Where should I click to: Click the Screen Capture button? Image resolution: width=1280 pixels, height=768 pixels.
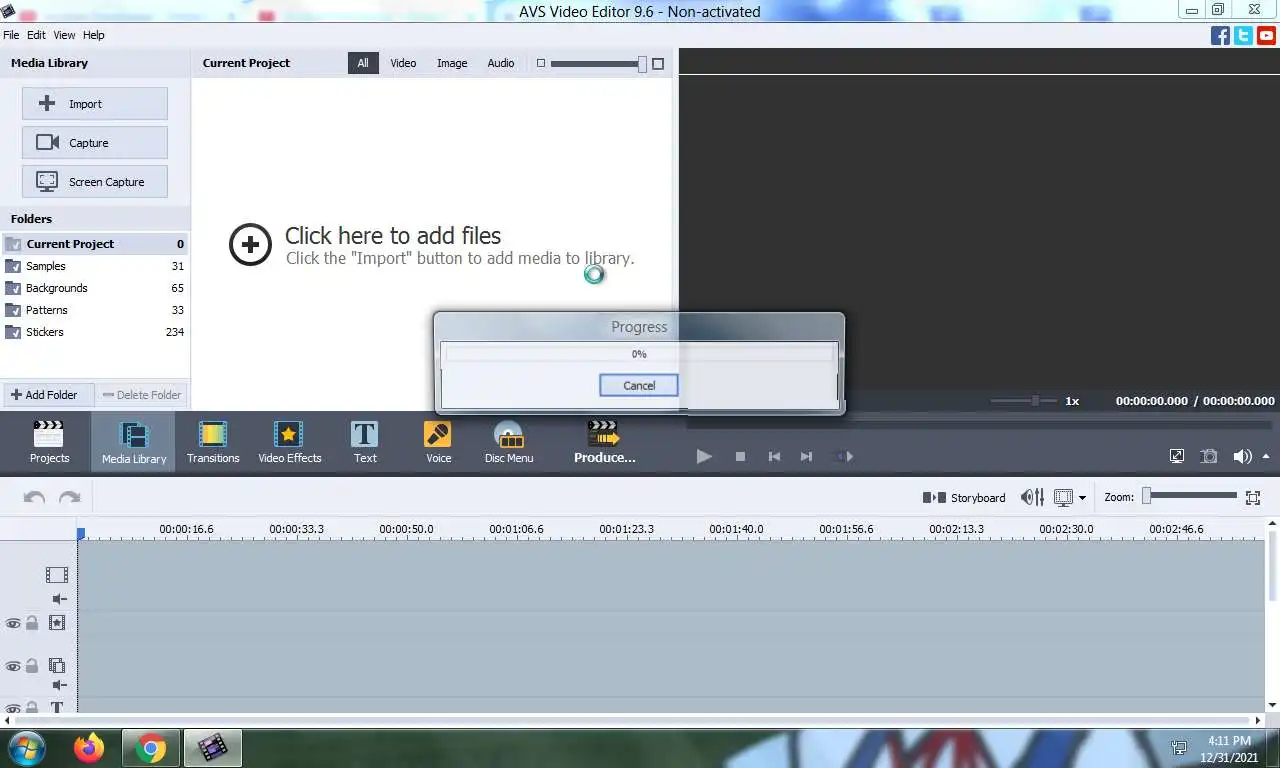(95, 182)
